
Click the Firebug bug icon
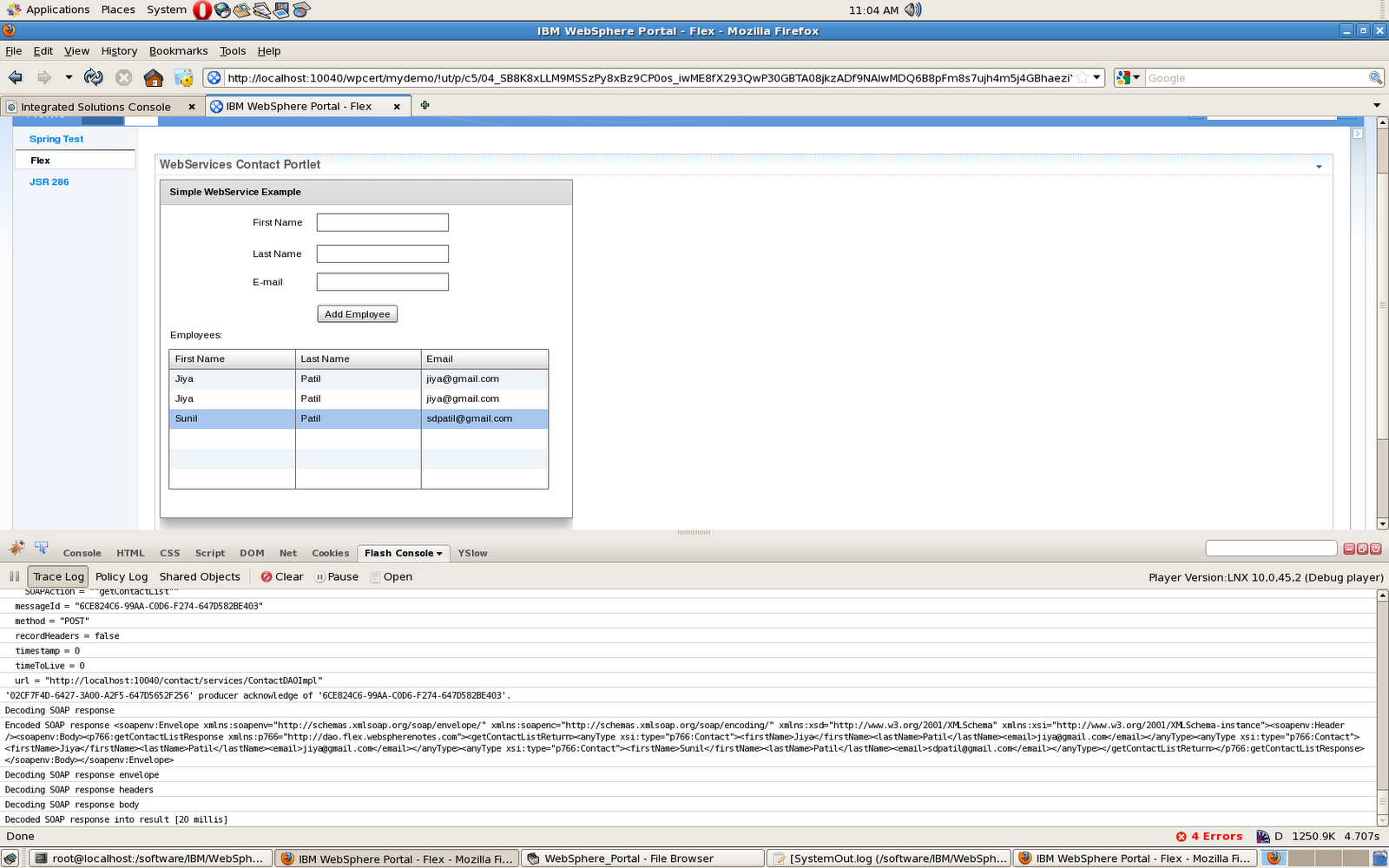[x=16, y=548]
